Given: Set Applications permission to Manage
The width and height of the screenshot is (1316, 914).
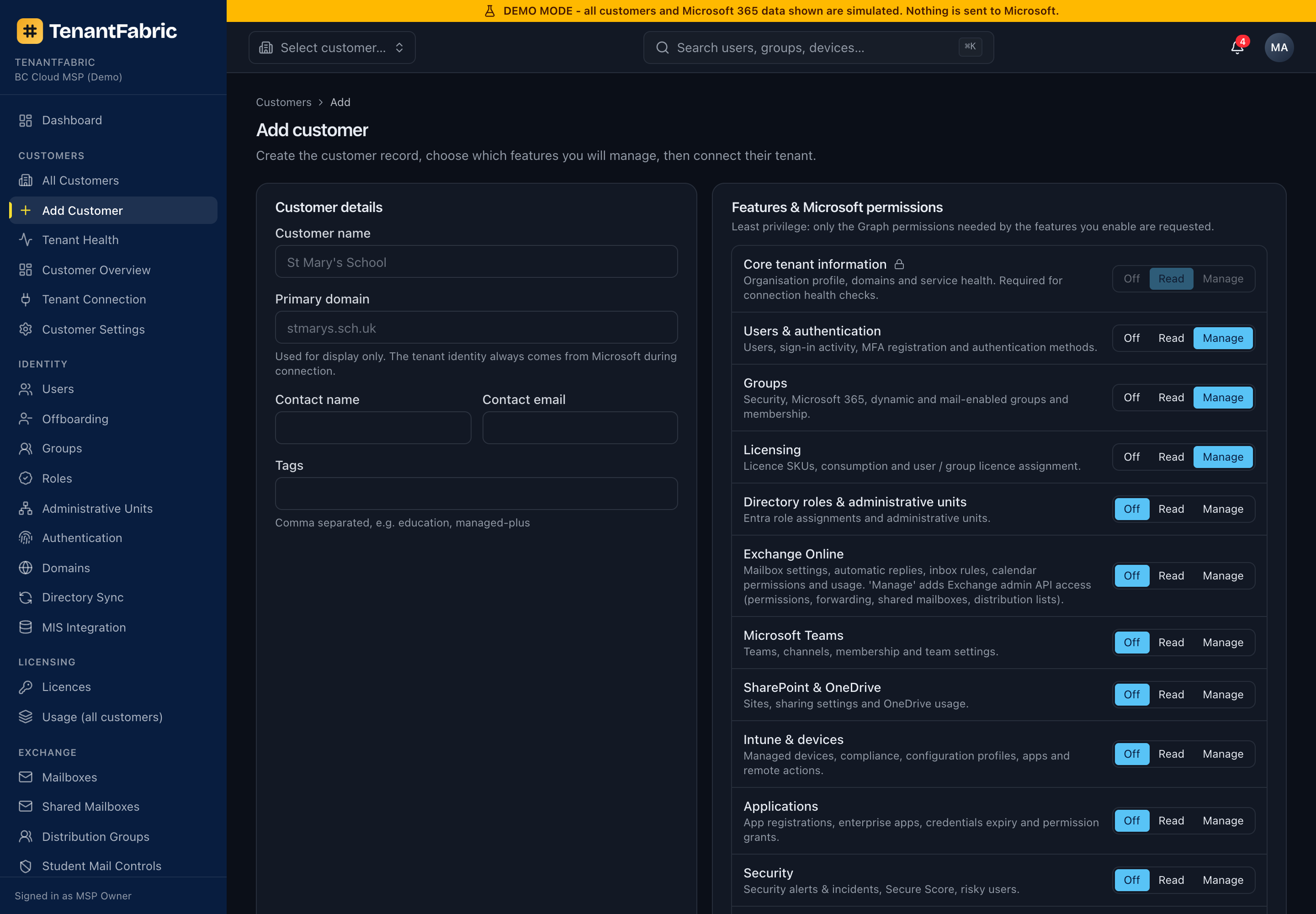Looking at the screenshot, I should coord(1223,821).
